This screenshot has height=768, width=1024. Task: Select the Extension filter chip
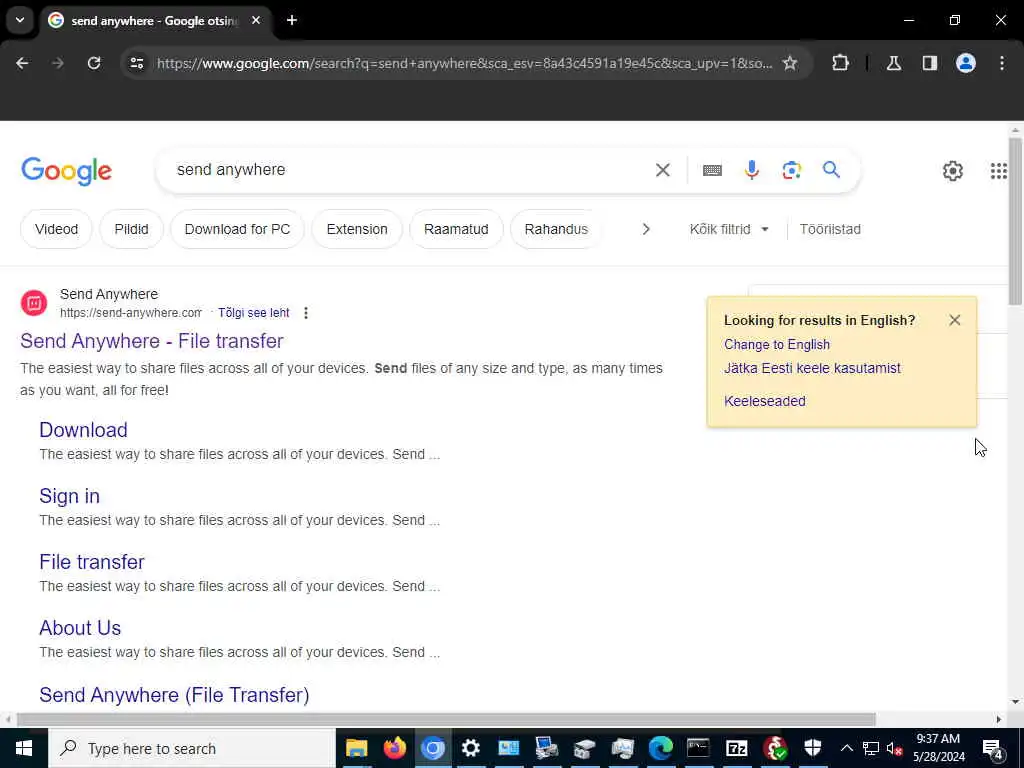coord(357,229)
